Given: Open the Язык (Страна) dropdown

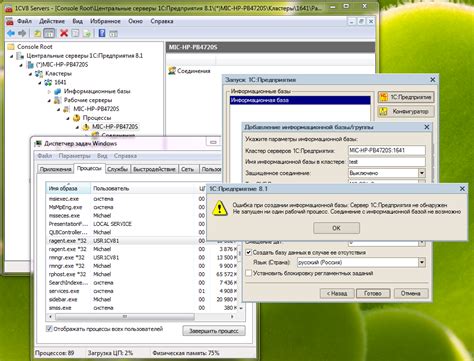Looking at the screenshot, I should 422,262.
